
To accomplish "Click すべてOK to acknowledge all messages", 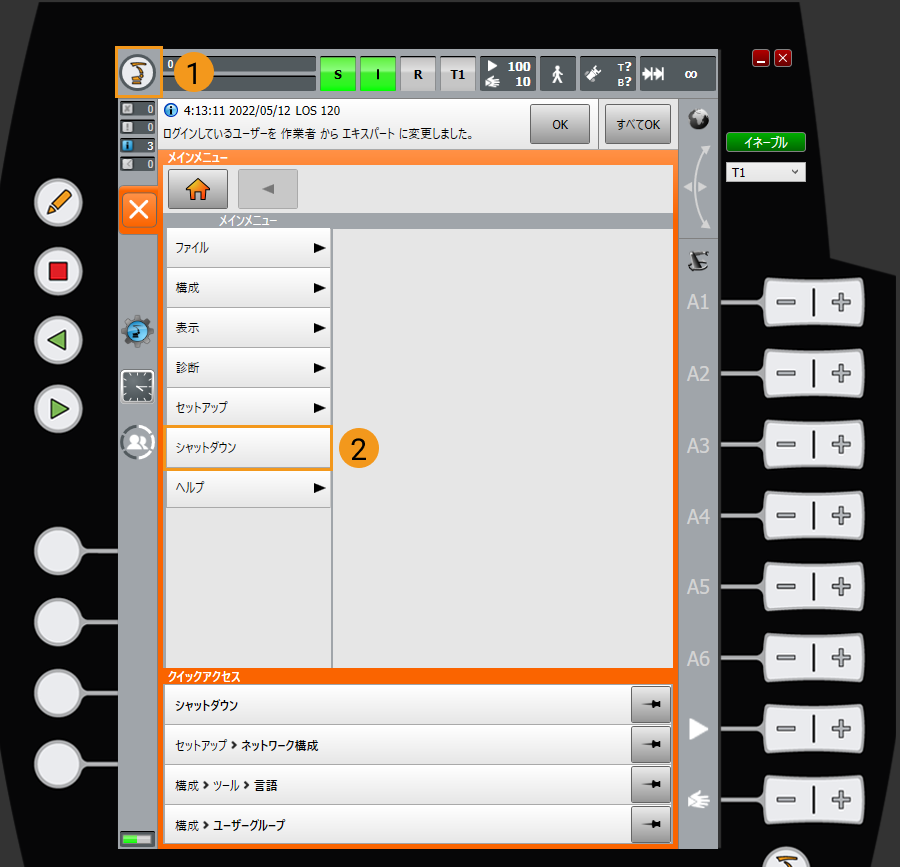I will click(638, 124).
